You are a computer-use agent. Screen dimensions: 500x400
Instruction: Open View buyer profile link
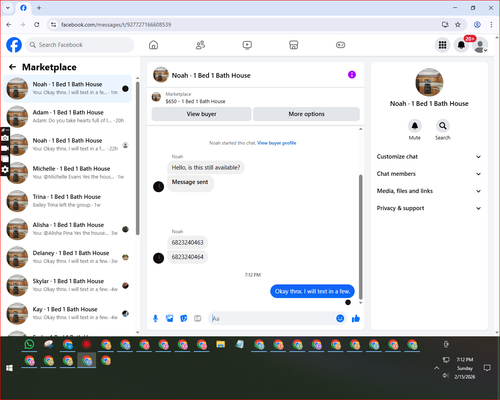[x=277, y=143]
